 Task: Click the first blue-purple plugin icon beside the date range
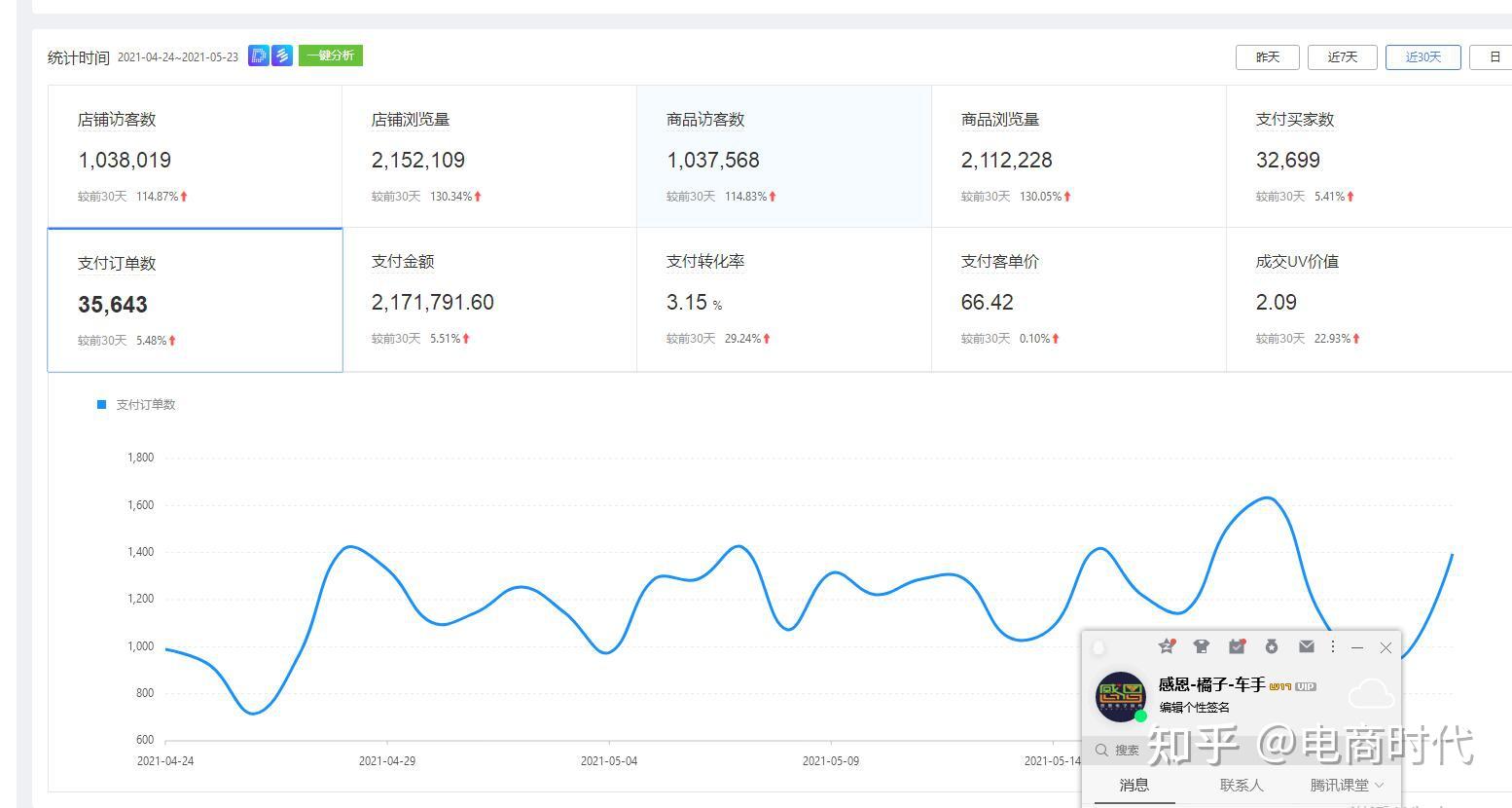coord(258,55)
